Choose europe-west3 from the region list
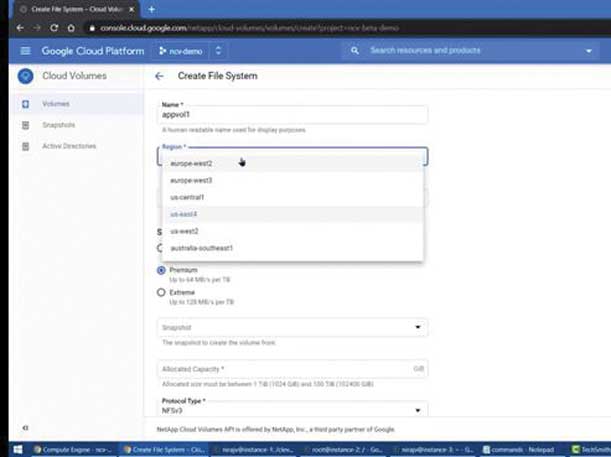 click(192, 180)
